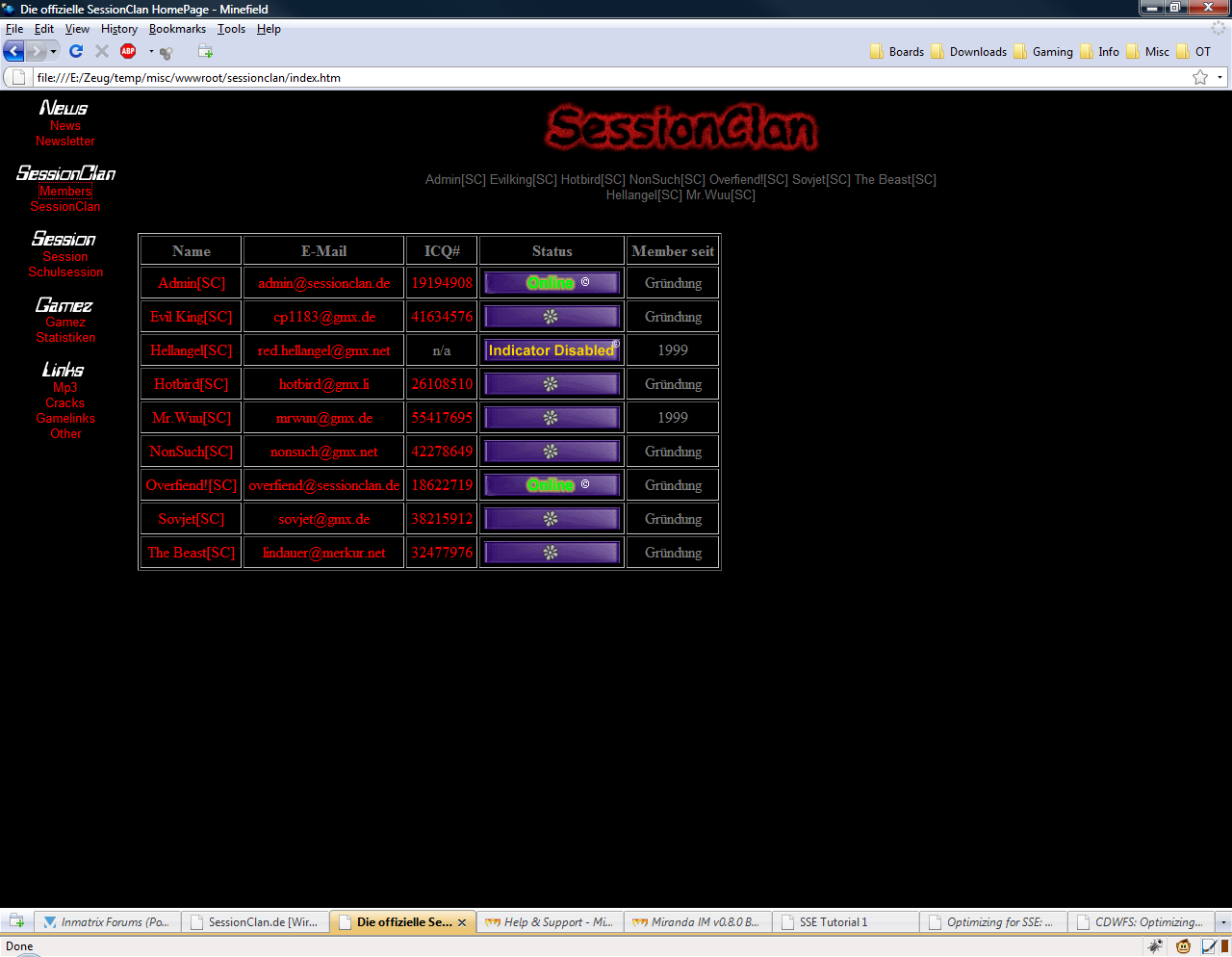
Task: Click the Greasemonkey monkey icon in status bar
Action: pos(1183,946)
